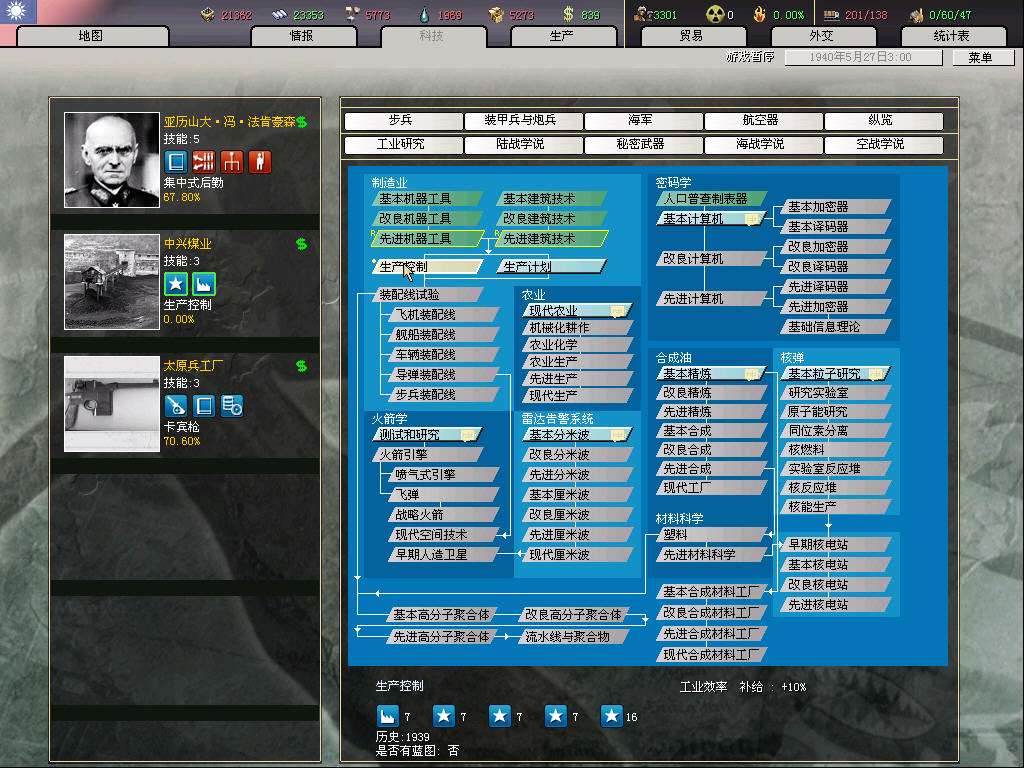Select the 装甲兵与炮兵 tech category
1024x768 pixels.
coord(522,121)
